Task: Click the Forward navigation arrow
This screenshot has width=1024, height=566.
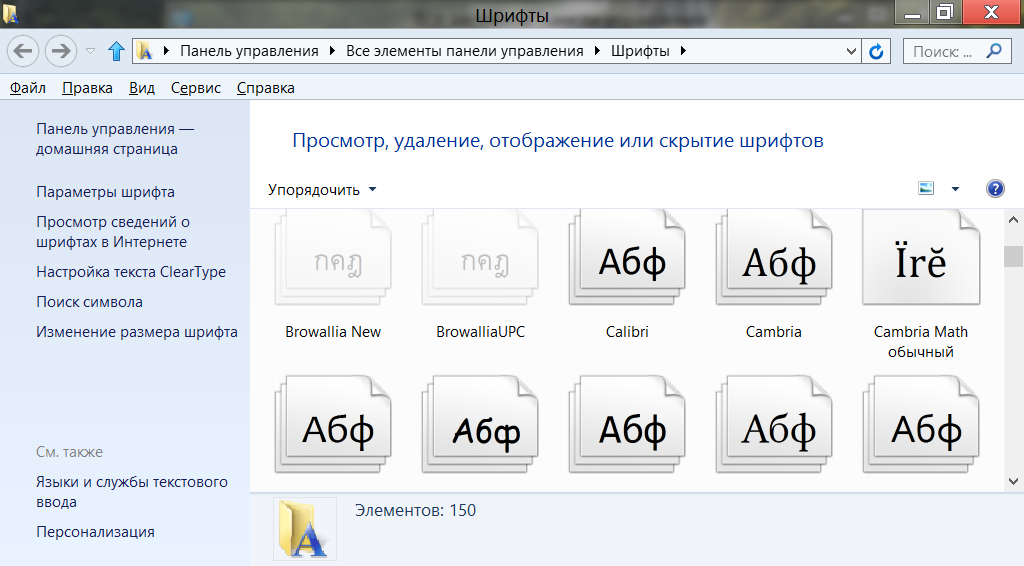Action: 61,51
